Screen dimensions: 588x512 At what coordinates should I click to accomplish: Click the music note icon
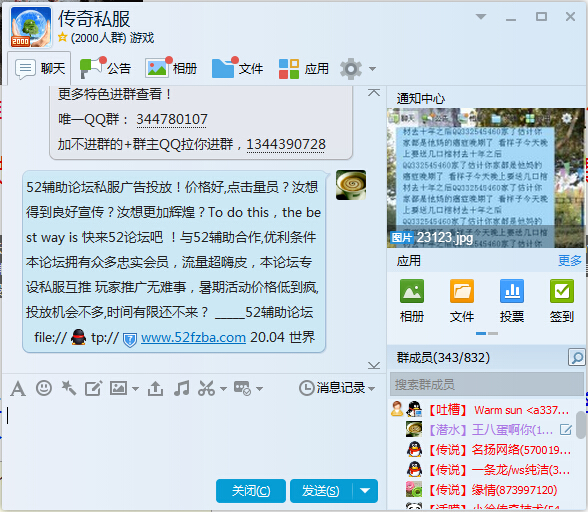(x=182, y=388)
